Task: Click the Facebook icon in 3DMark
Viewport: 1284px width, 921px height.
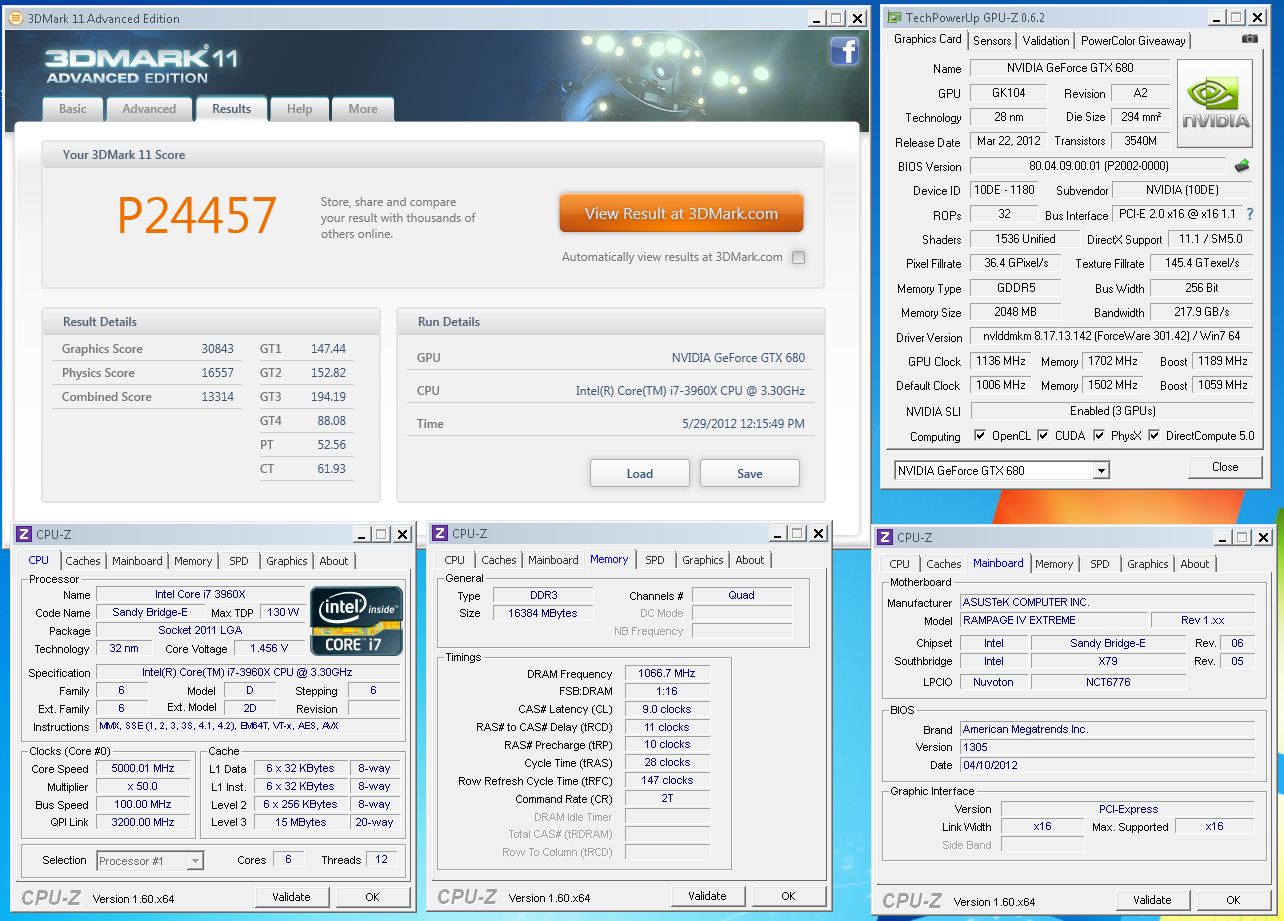Action: coord(845,51)
